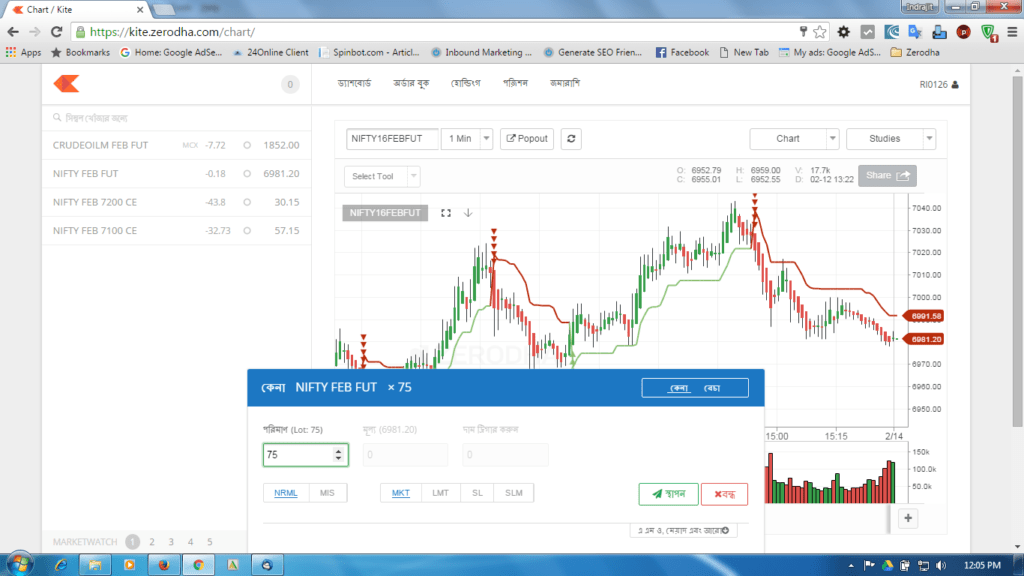Cancel the order with বন্ধ button
Viewport: 1024px width, 576px height.
(x=723, y=493)
